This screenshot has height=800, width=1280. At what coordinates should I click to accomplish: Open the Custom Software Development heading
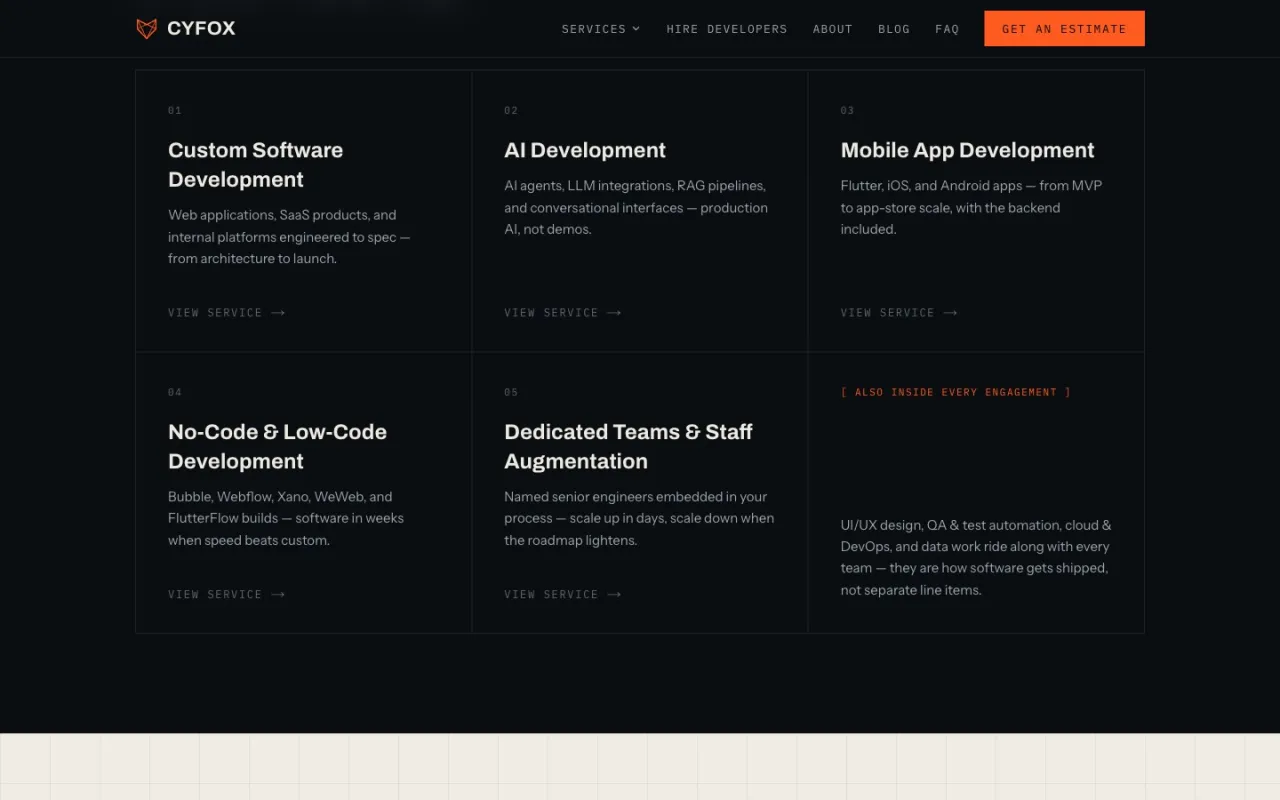(x=256, y=165)
